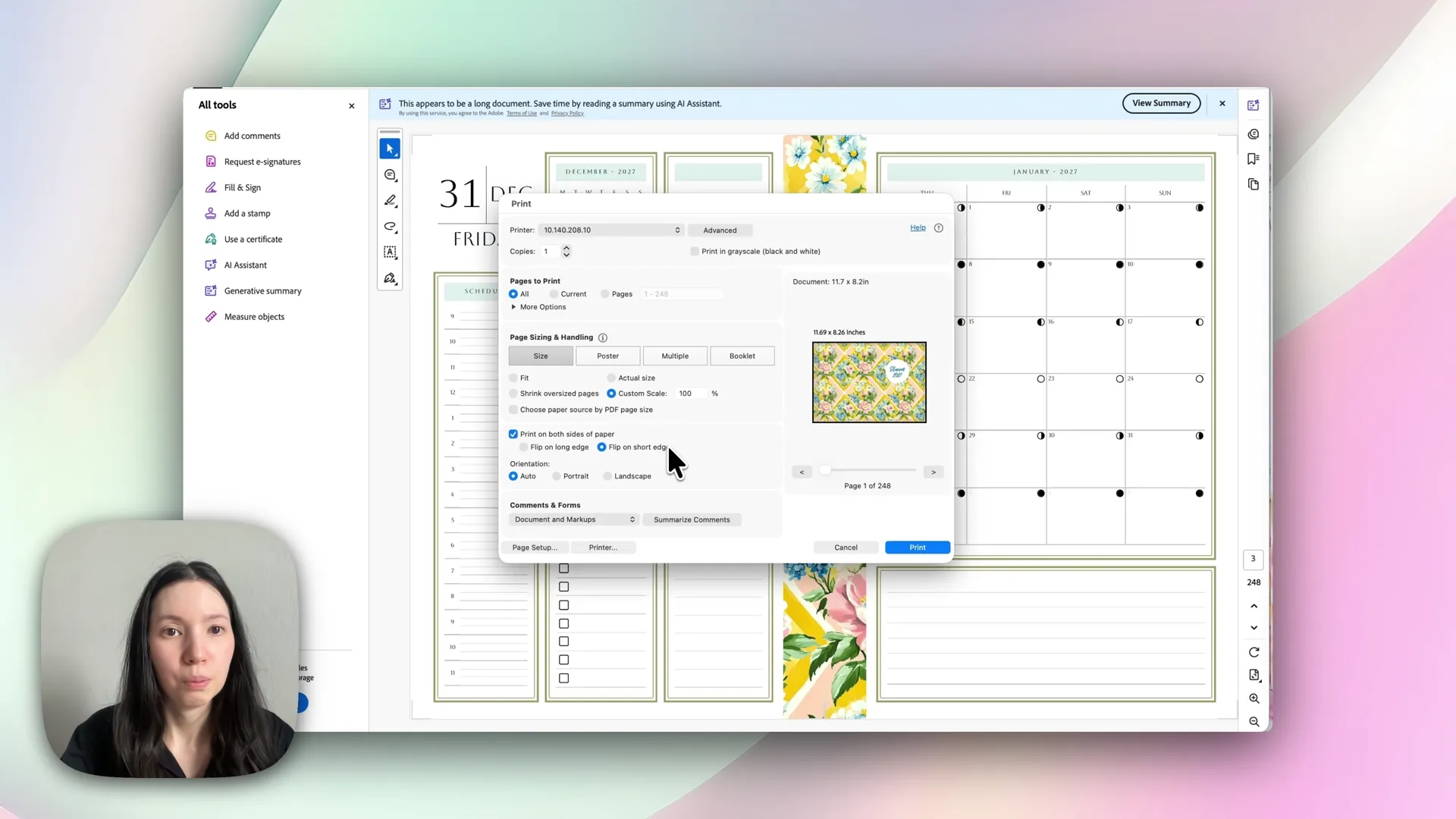Select Shrink oversized pages option
The width and height of the screenshot is (1456, 819).
point(513,394)
